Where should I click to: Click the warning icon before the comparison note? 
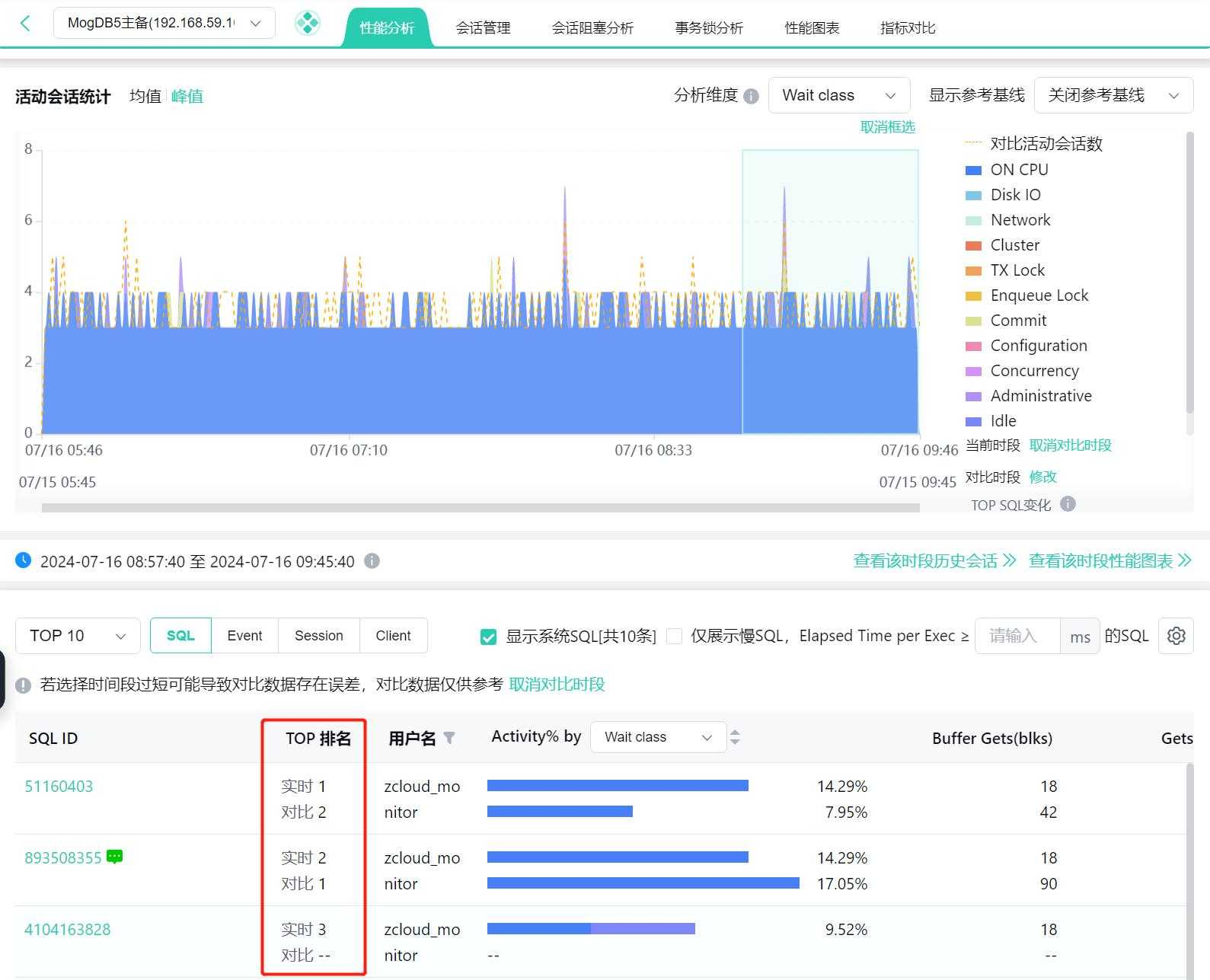(24, 685)
